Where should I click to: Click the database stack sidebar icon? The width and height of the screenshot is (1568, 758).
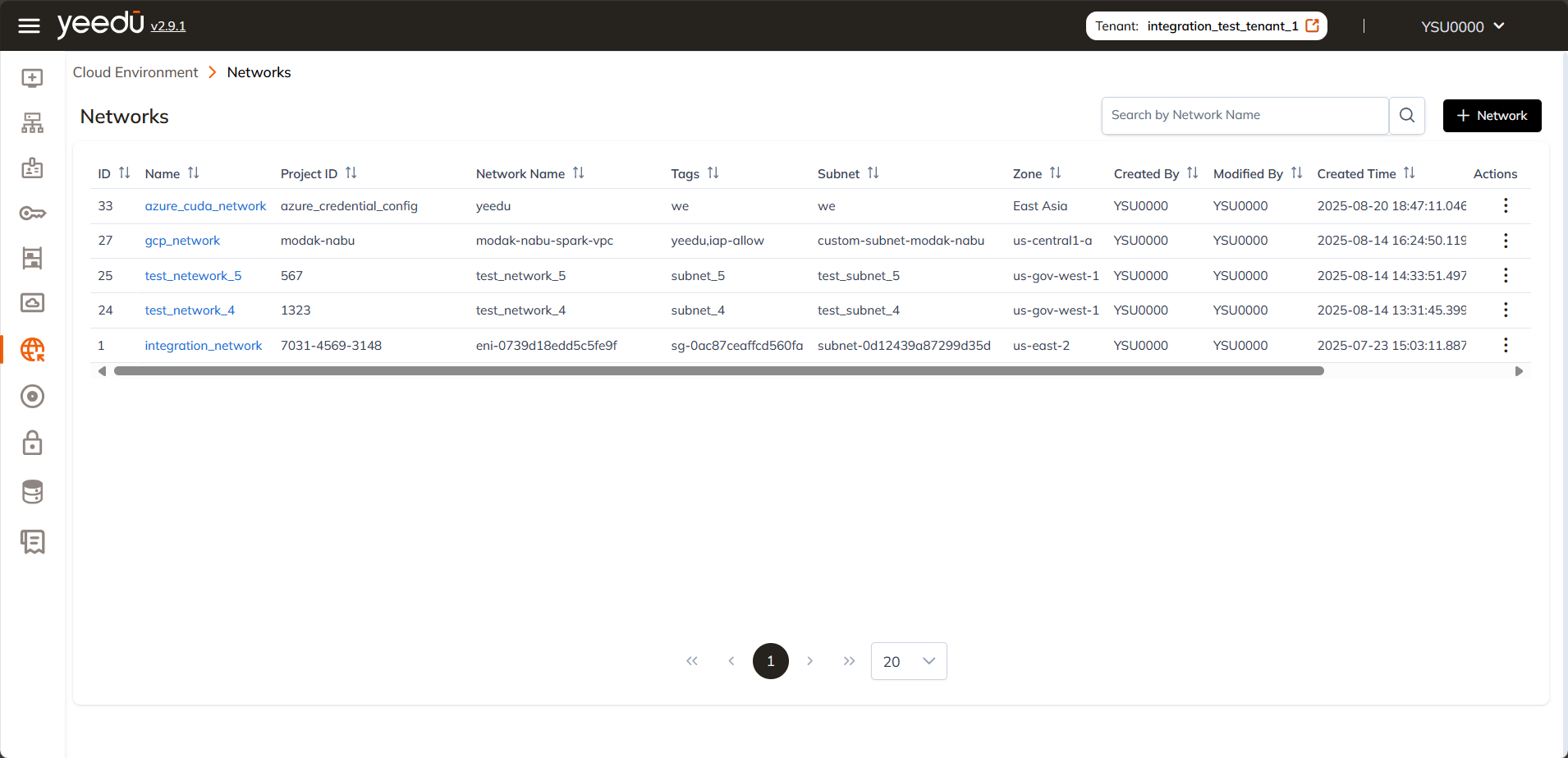point(32,492)
